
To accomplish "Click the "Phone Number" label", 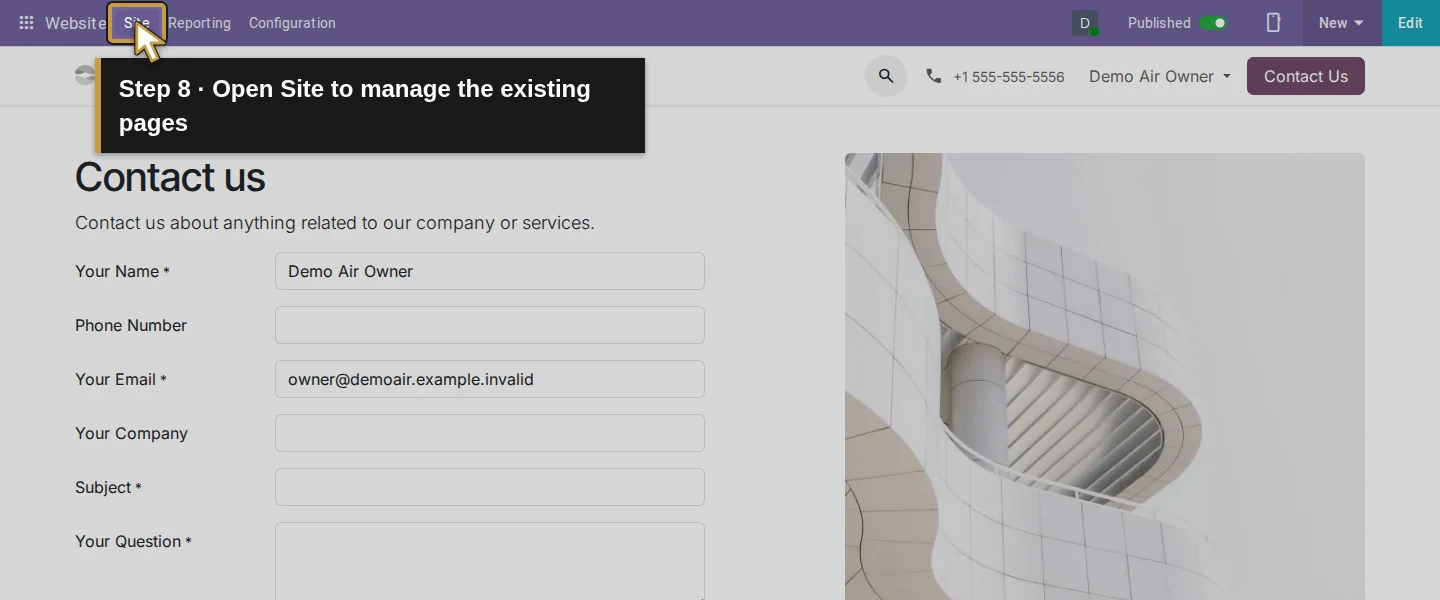I will (x=131, y=325).
